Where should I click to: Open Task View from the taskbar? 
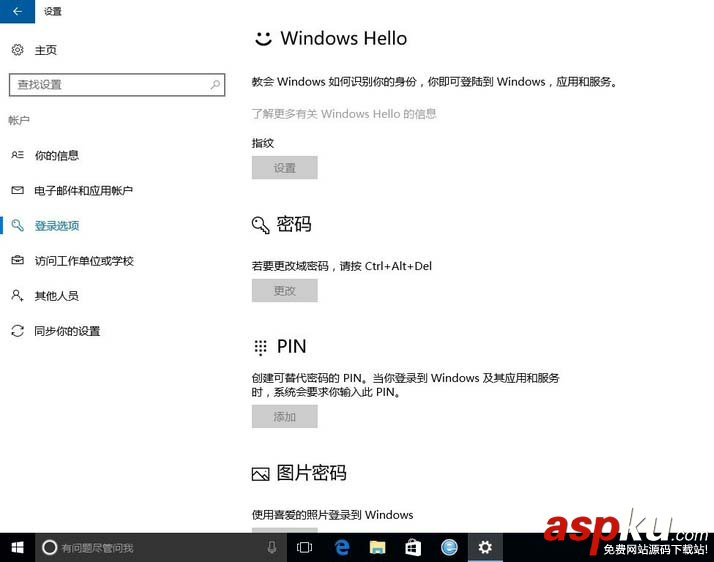304,547
